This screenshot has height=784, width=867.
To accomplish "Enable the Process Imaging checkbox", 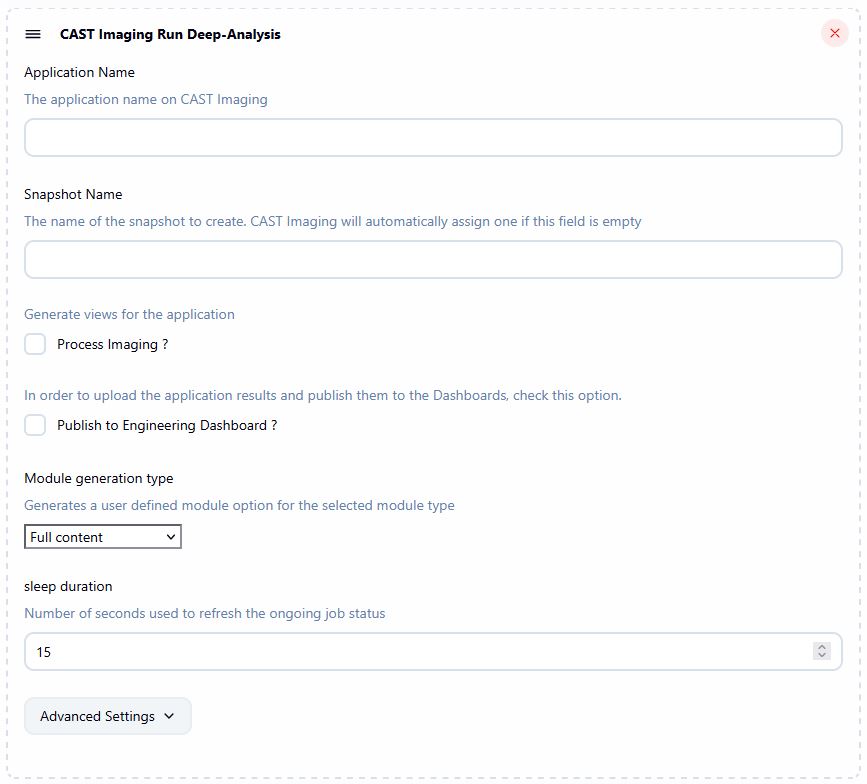I will [x=35, y=344].
